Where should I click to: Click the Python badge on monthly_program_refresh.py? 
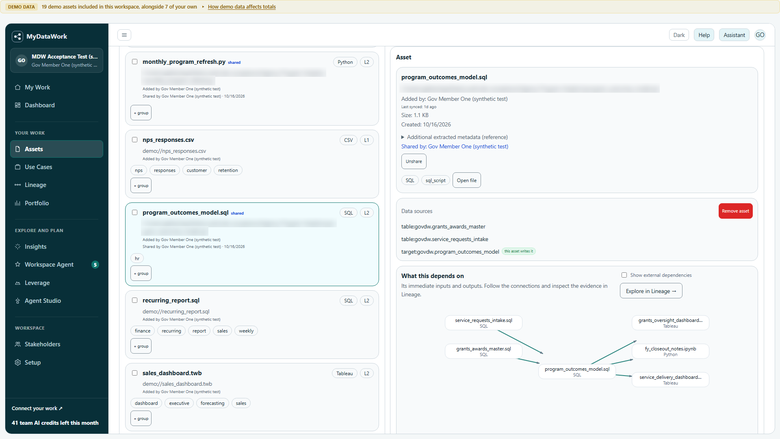click(x=345, y=62)
